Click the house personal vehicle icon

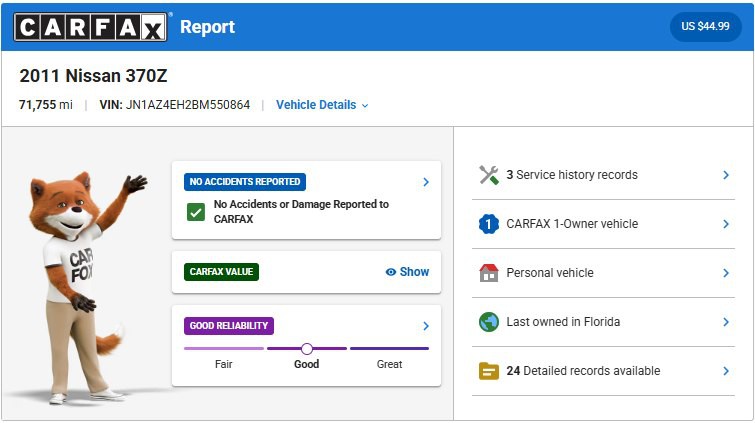click(488, 273)
